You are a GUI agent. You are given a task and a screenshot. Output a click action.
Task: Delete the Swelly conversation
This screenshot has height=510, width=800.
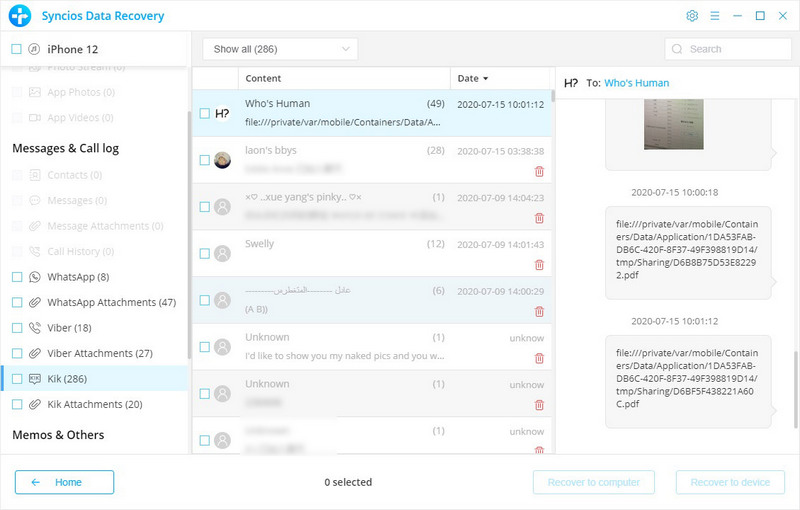(539, 265)
